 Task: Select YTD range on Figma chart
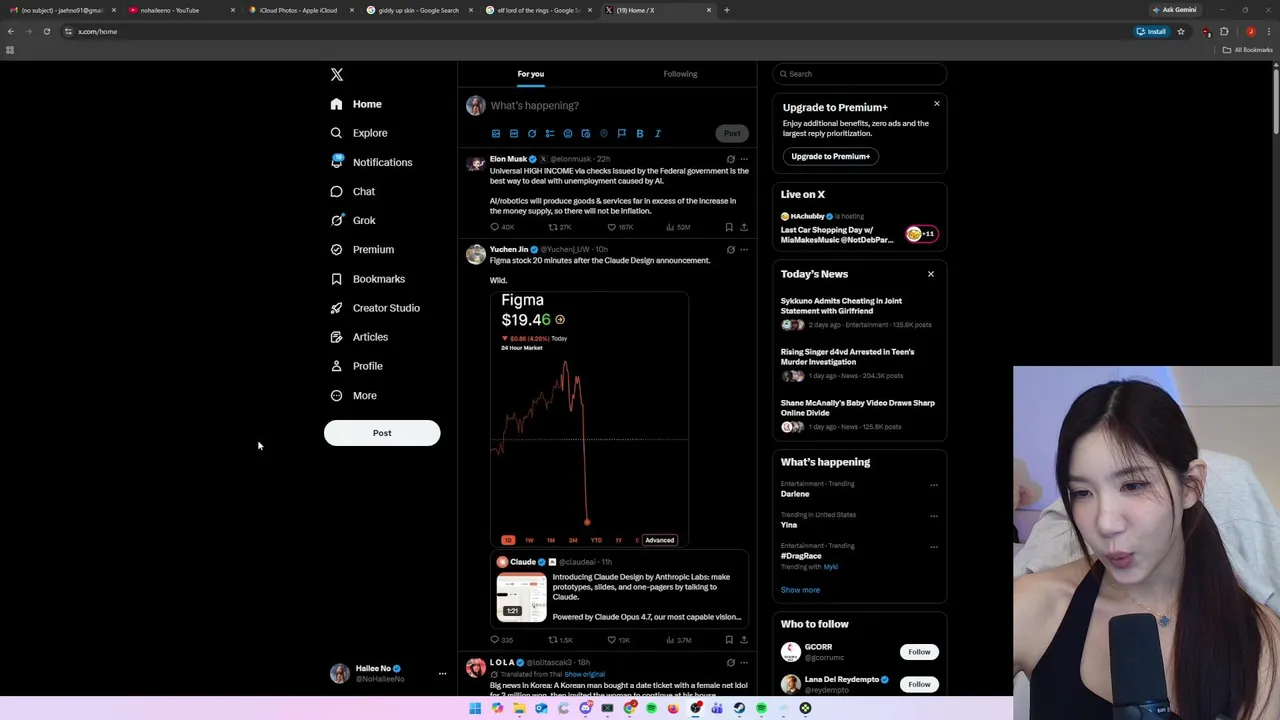(x=596, y=540)
